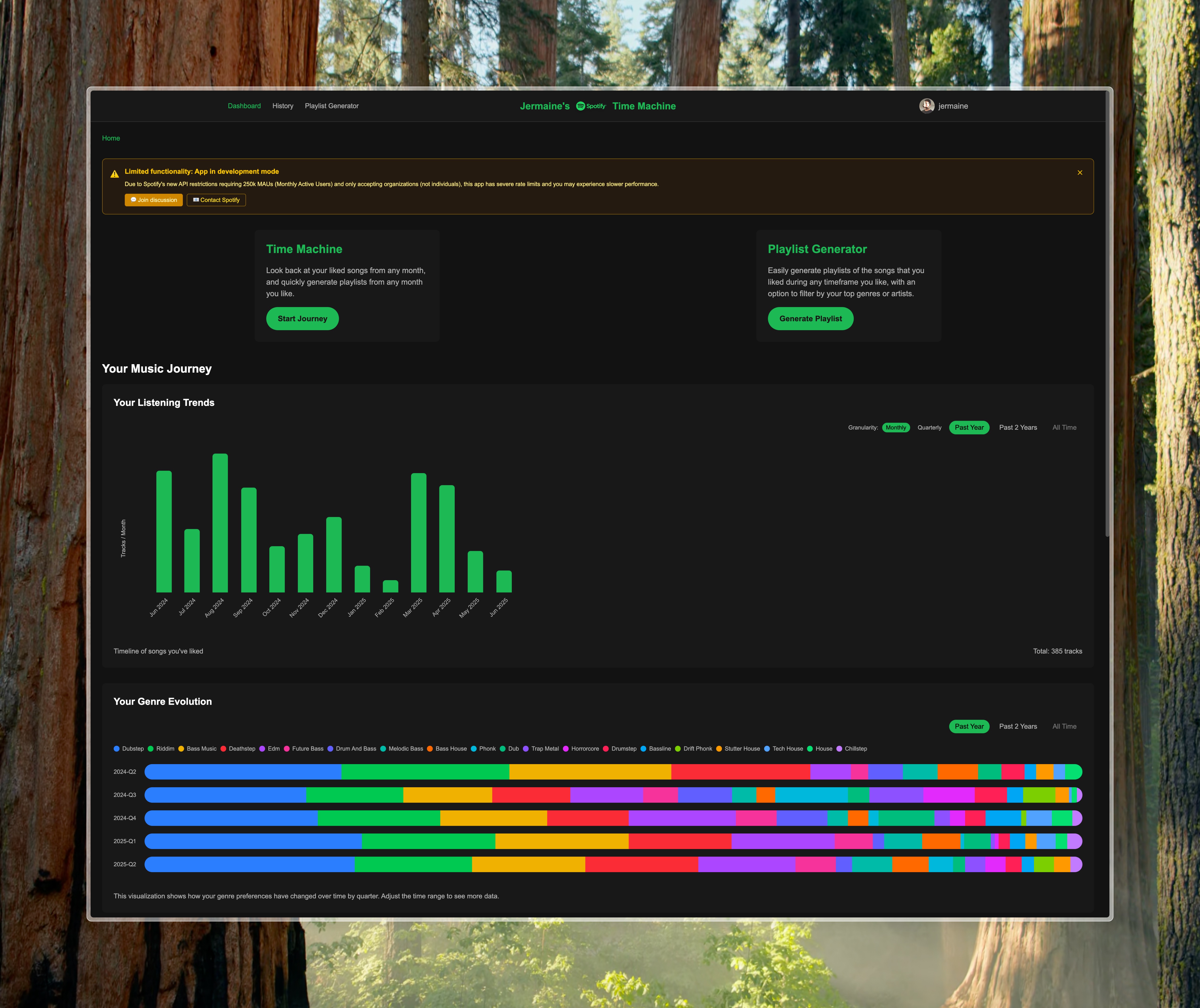
Task: Click the Aug 2024 bar
Action: tap(220, 523)
